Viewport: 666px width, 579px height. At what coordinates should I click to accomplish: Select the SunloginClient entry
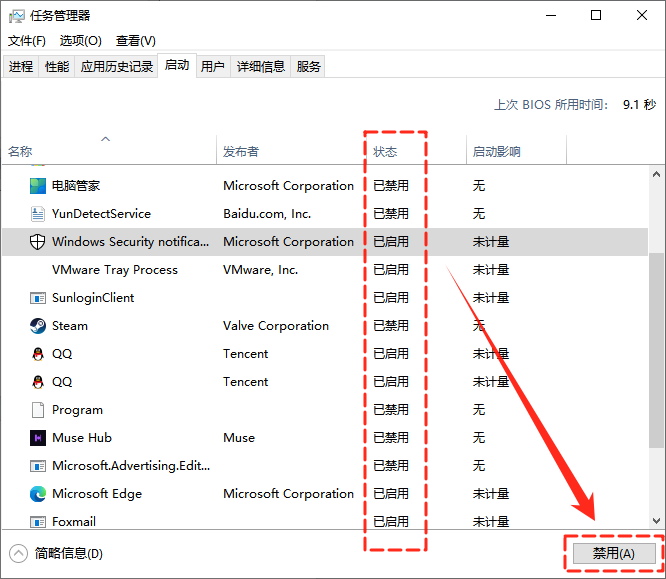point(93,298)
